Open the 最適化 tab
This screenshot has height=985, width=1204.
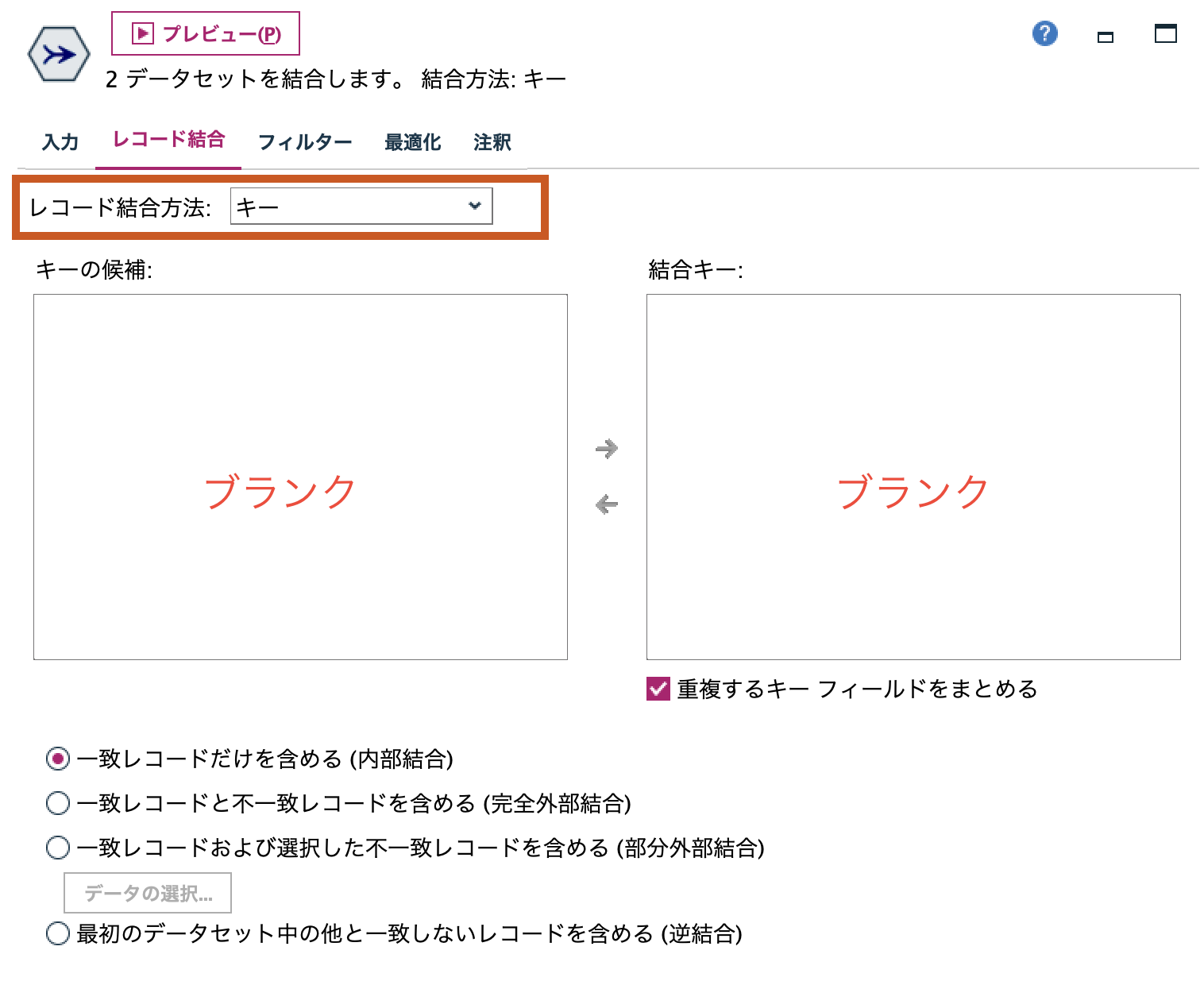[x=412, y=141]
